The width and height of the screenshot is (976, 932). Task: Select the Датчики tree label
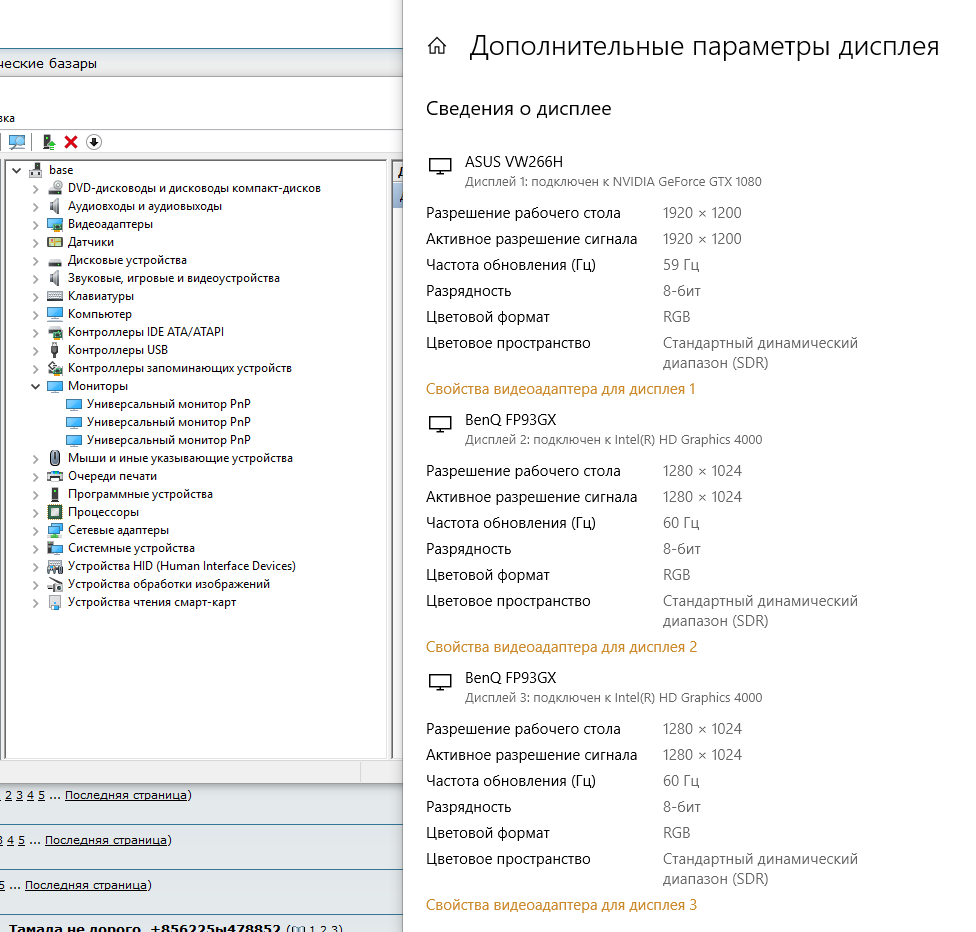[x=91, y=242]
